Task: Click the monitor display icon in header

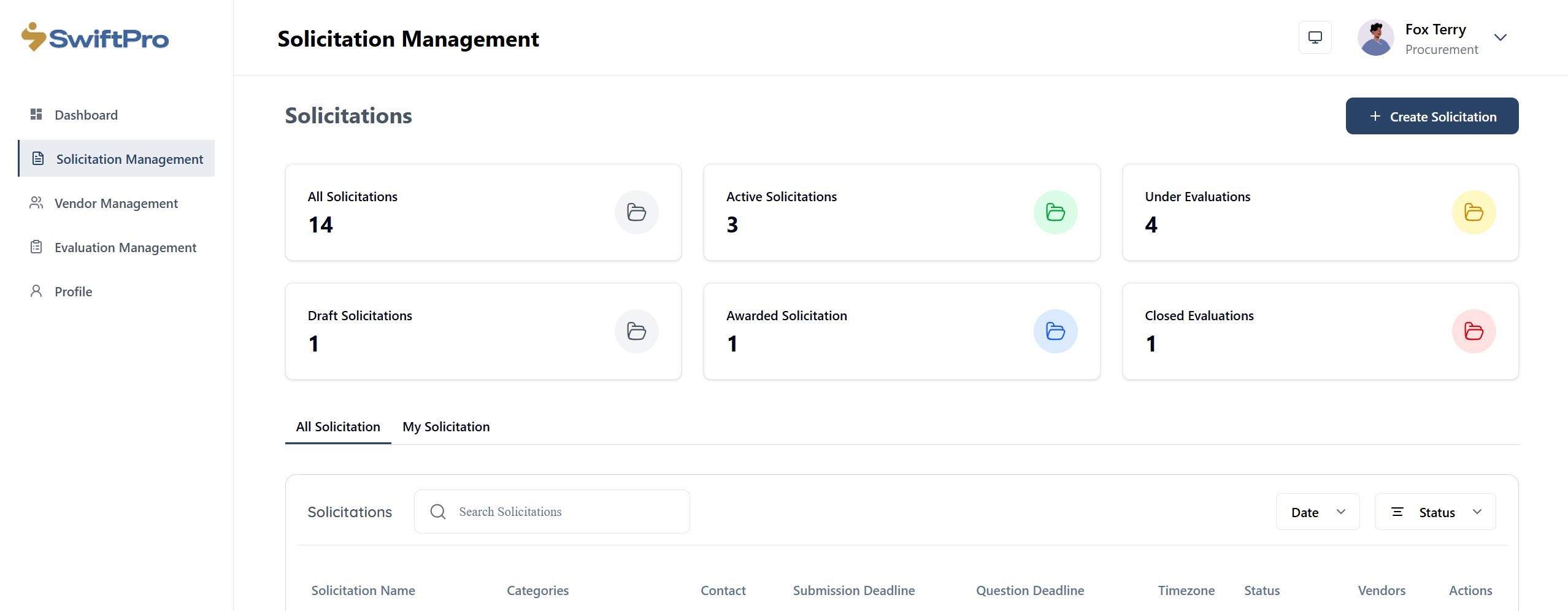Action: pos(1315,37)
